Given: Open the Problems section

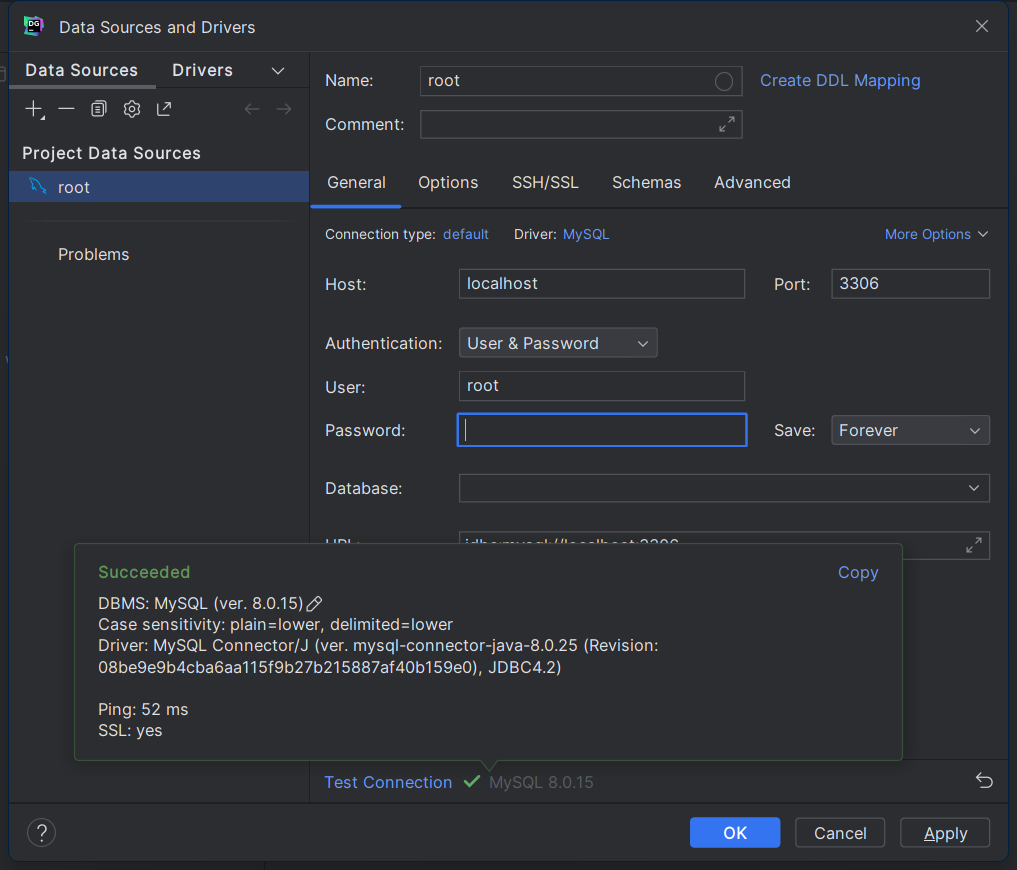Looking at the screenshot, I should tap(93, 254).
